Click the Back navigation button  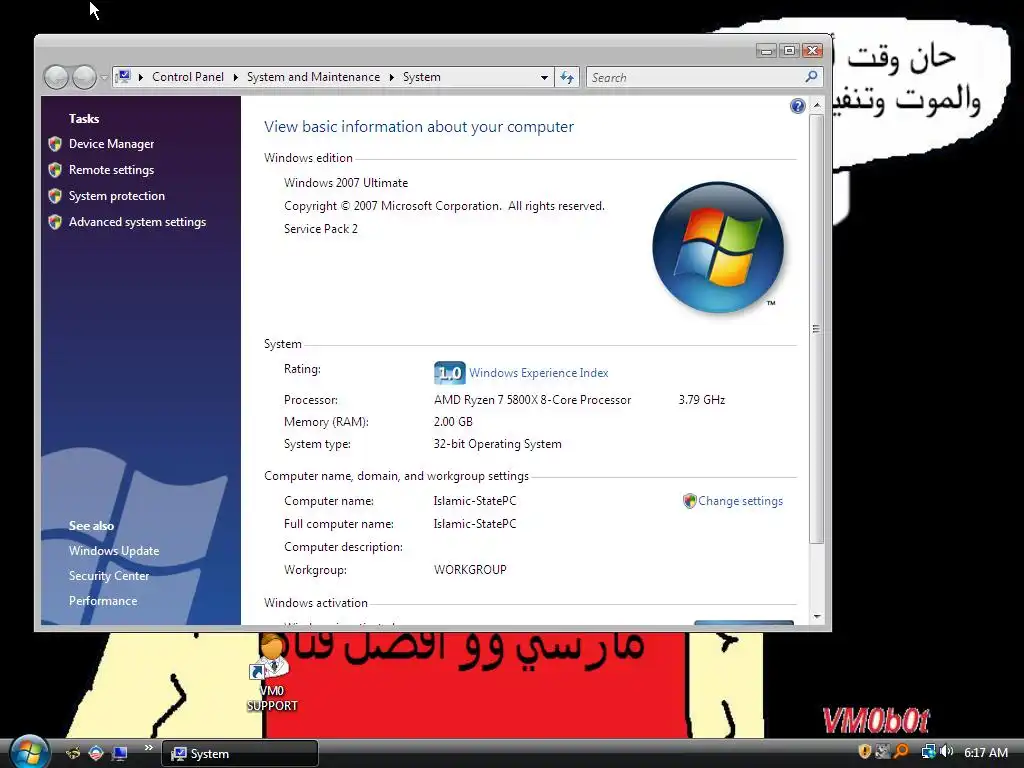(56, 77)
